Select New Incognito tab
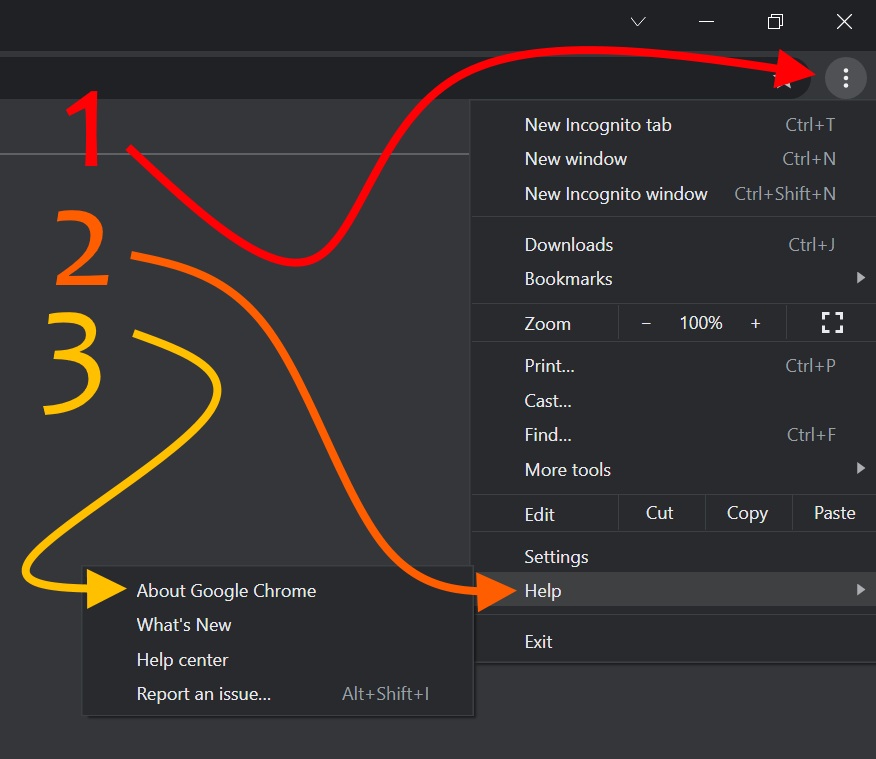The height and width of the screenshot is (759, 876). [x=674, y=125]
